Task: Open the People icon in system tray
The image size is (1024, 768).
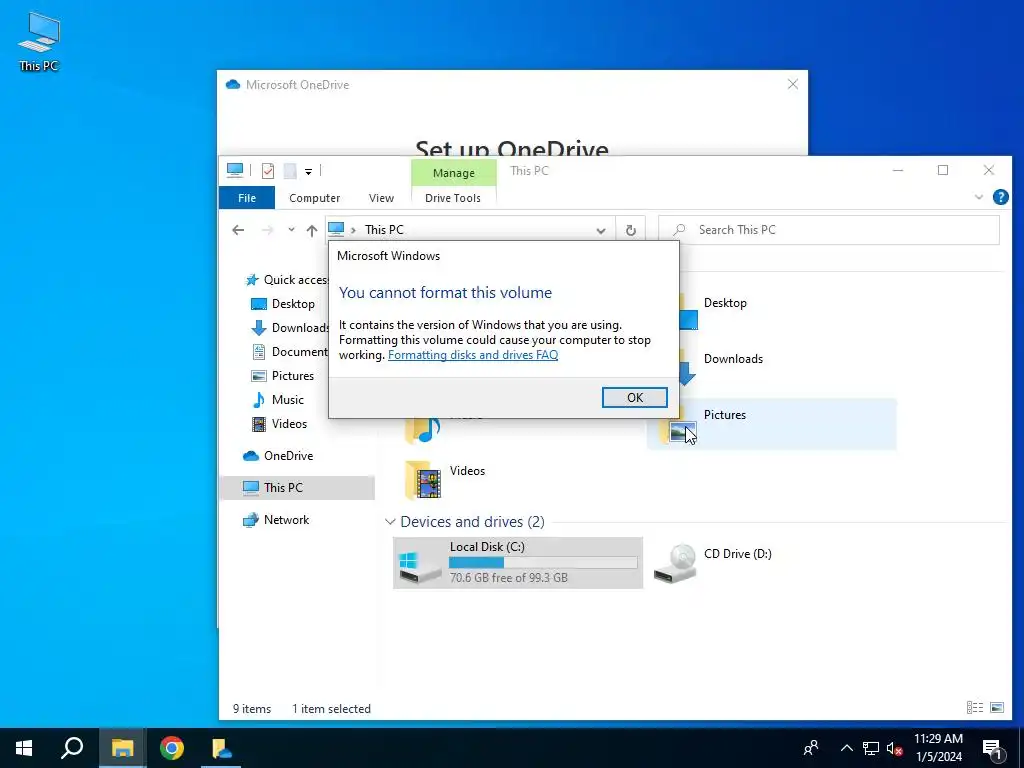Action: tap(810, 748)
